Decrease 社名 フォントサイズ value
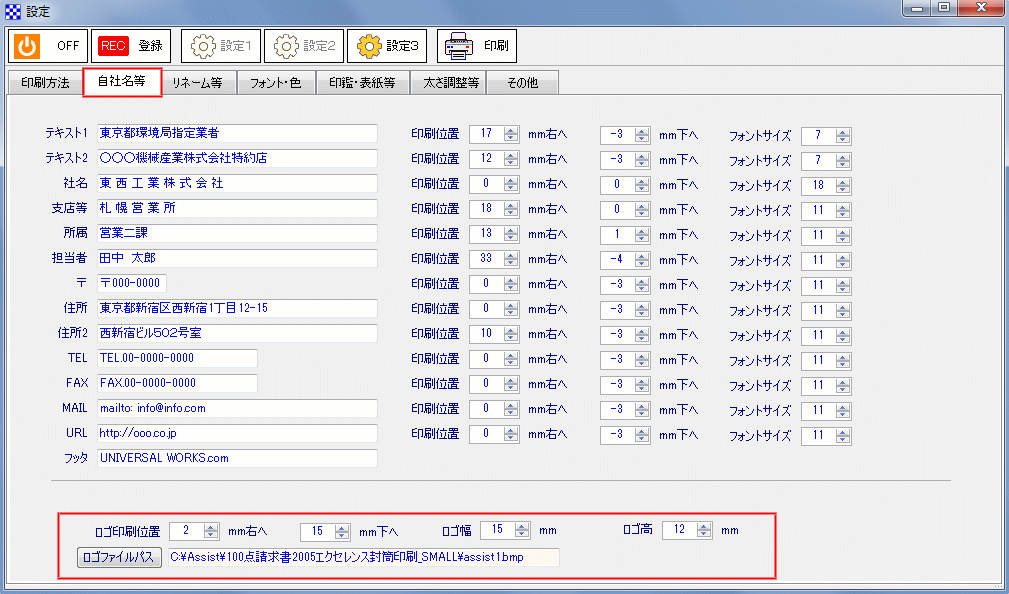This screenshot has height=594, width=1009. point(843,188)
